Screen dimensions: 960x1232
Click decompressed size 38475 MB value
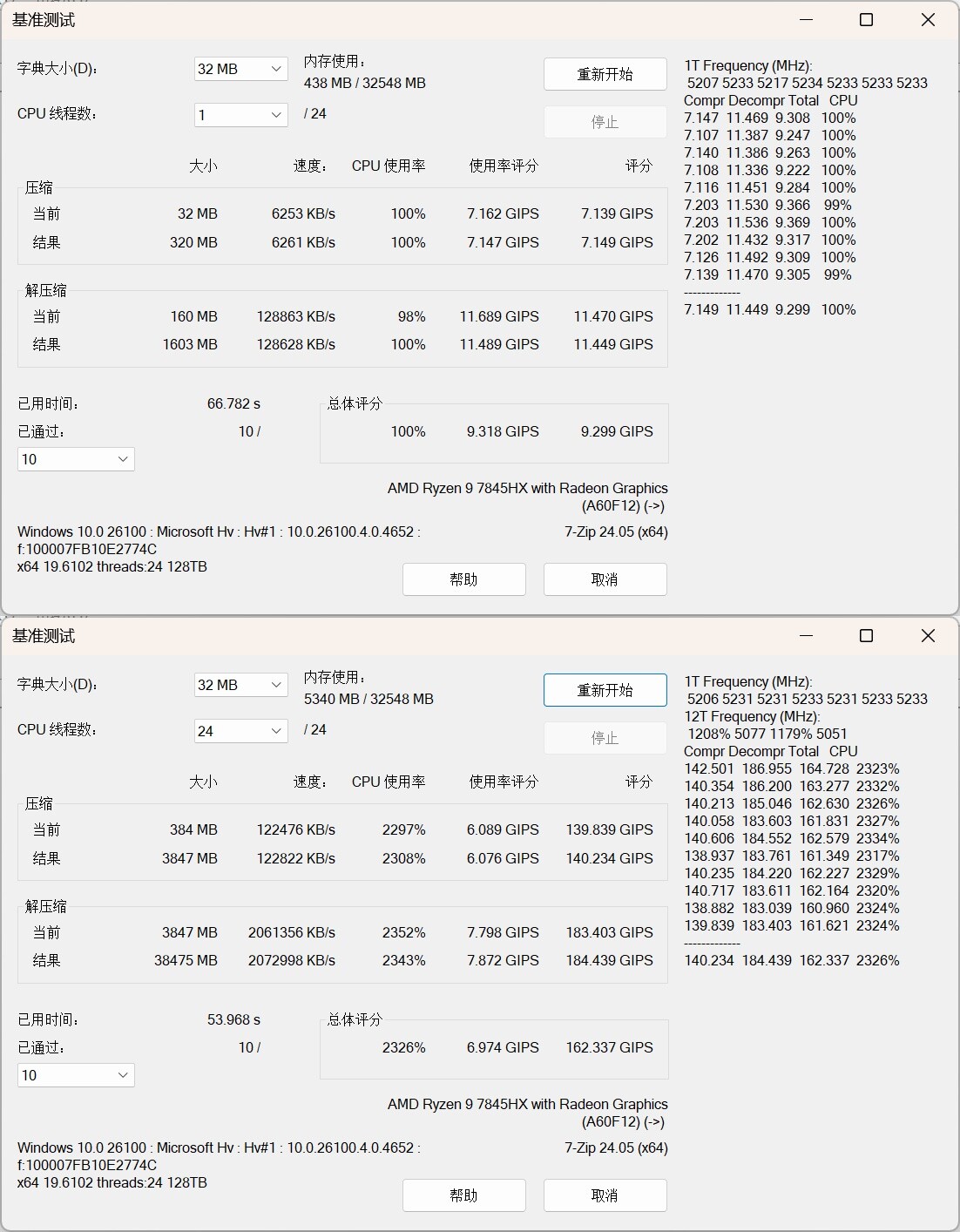[x=186, y=960]
